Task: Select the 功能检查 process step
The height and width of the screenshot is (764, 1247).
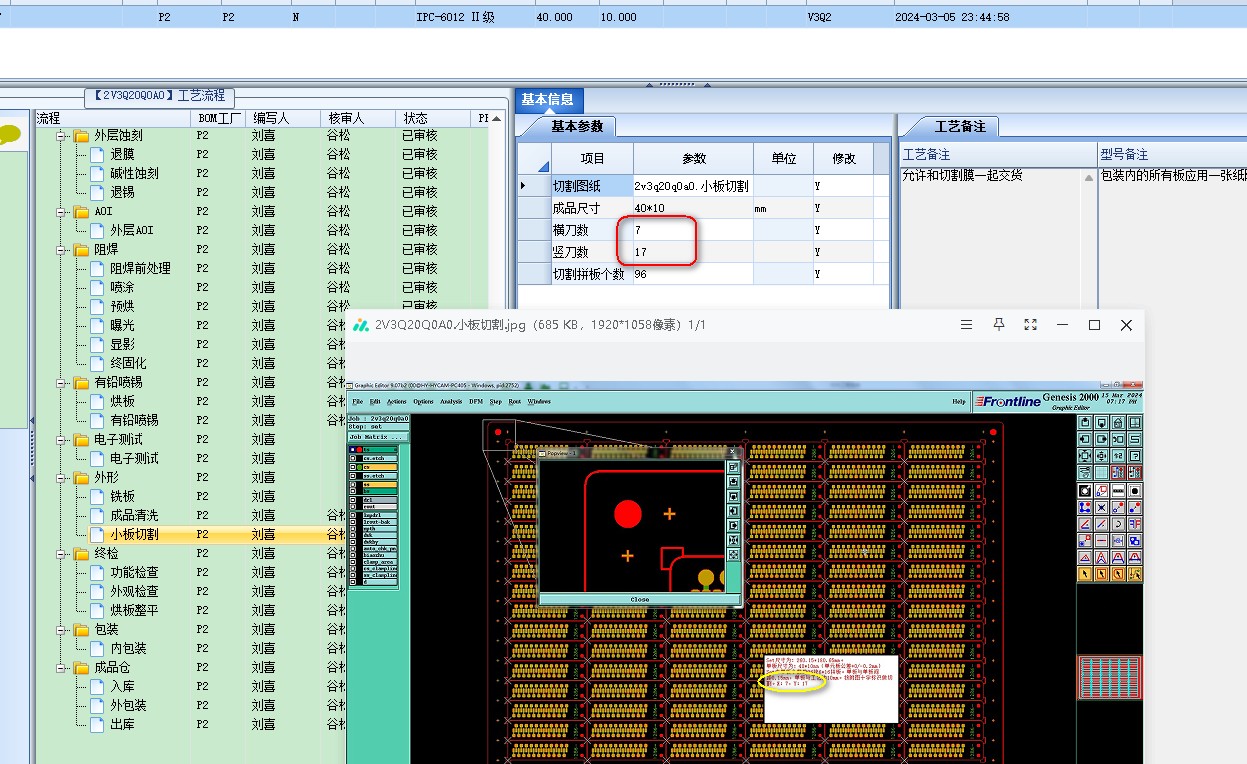Action: coord(134,573)
